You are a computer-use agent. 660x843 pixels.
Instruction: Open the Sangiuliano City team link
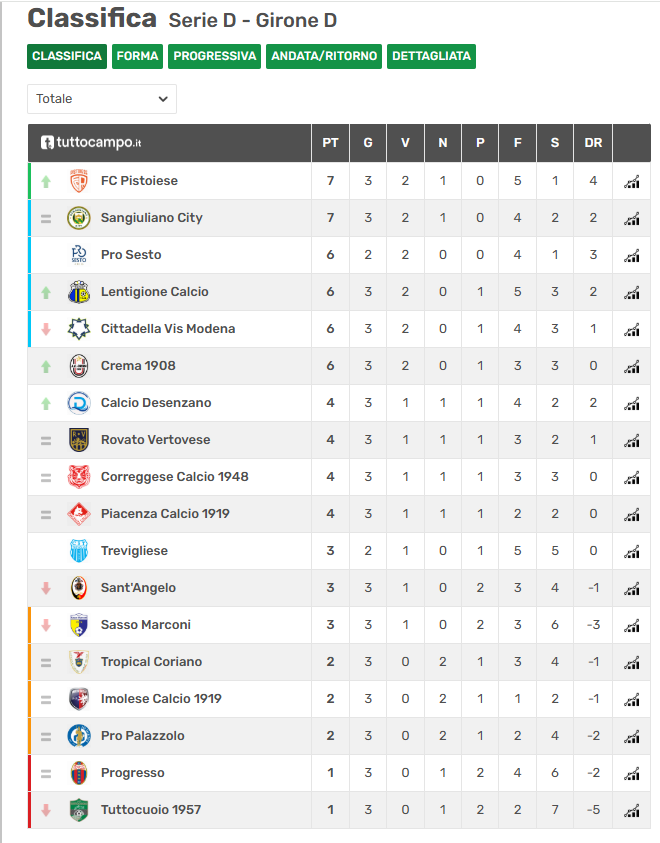point(152,218)
